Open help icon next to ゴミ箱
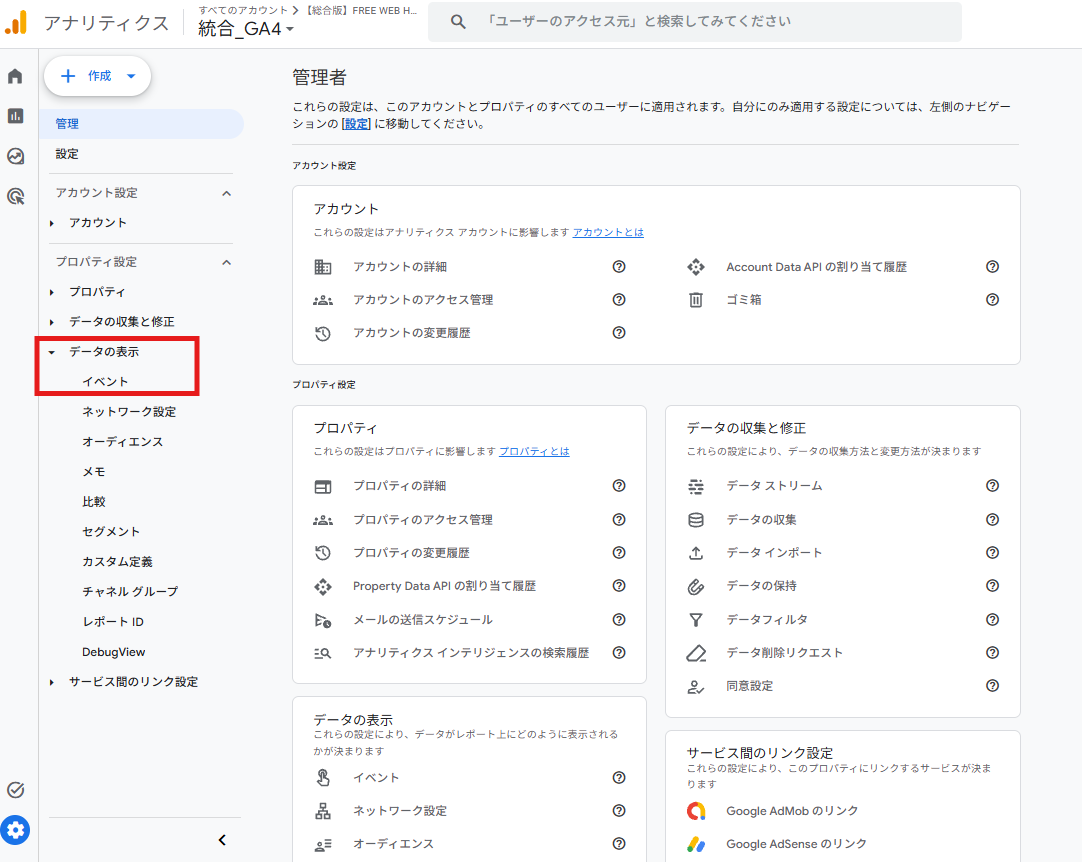This screenshot has width=1082, height=862. tap(992, 300)
